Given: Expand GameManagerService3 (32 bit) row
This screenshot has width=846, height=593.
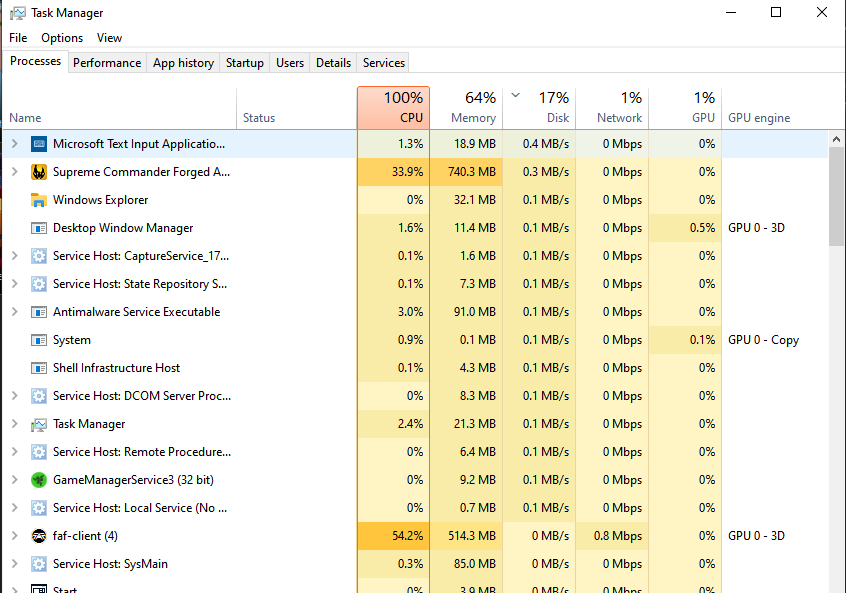Looking at the screenshot, I should (x=15, y=480).
